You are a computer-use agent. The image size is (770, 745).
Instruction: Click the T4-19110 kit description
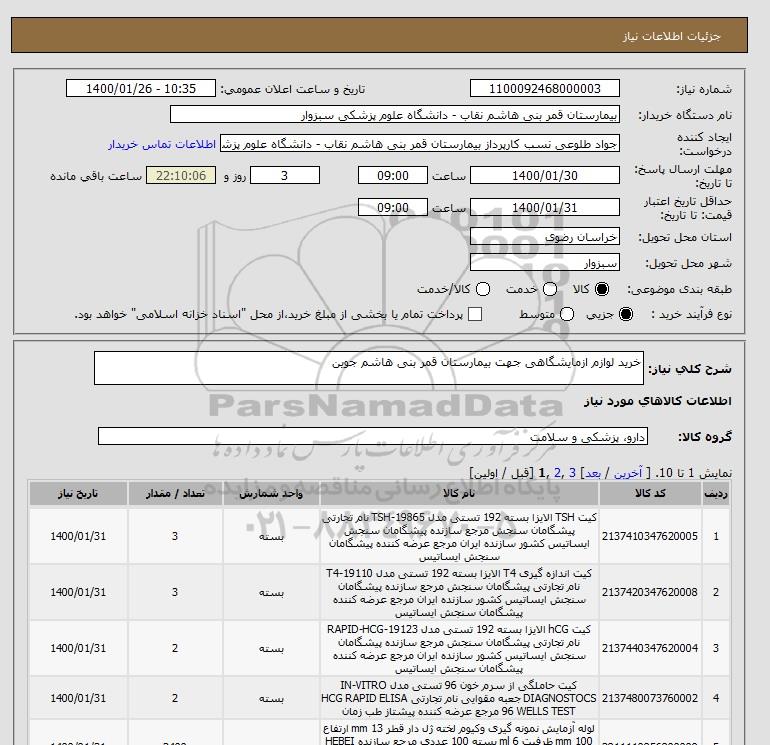coord(459,593)
